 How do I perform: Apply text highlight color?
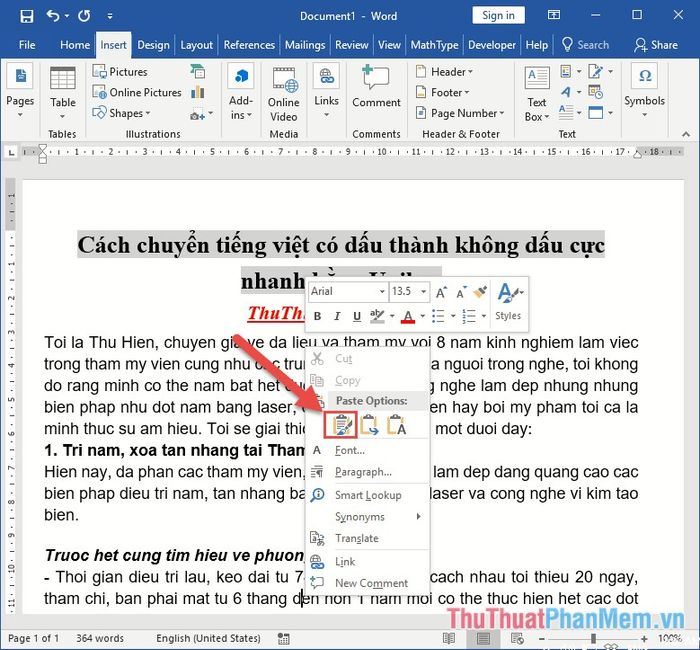tap(377, 317)
